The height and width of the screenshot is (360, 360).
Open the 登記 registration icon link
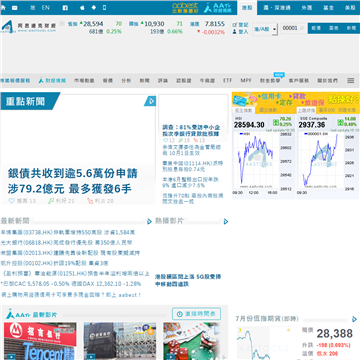tap(240, 25)
